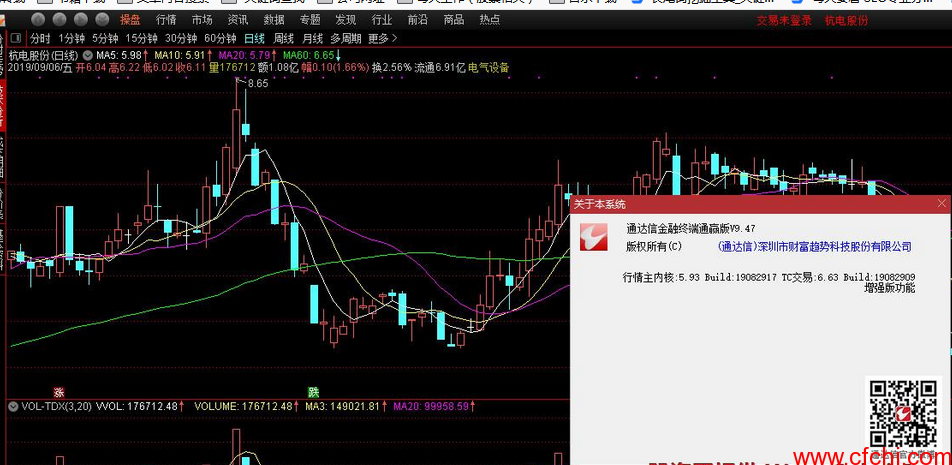
Task: Click the red 涨 marker at chart bottom
Action: (59, 392)
